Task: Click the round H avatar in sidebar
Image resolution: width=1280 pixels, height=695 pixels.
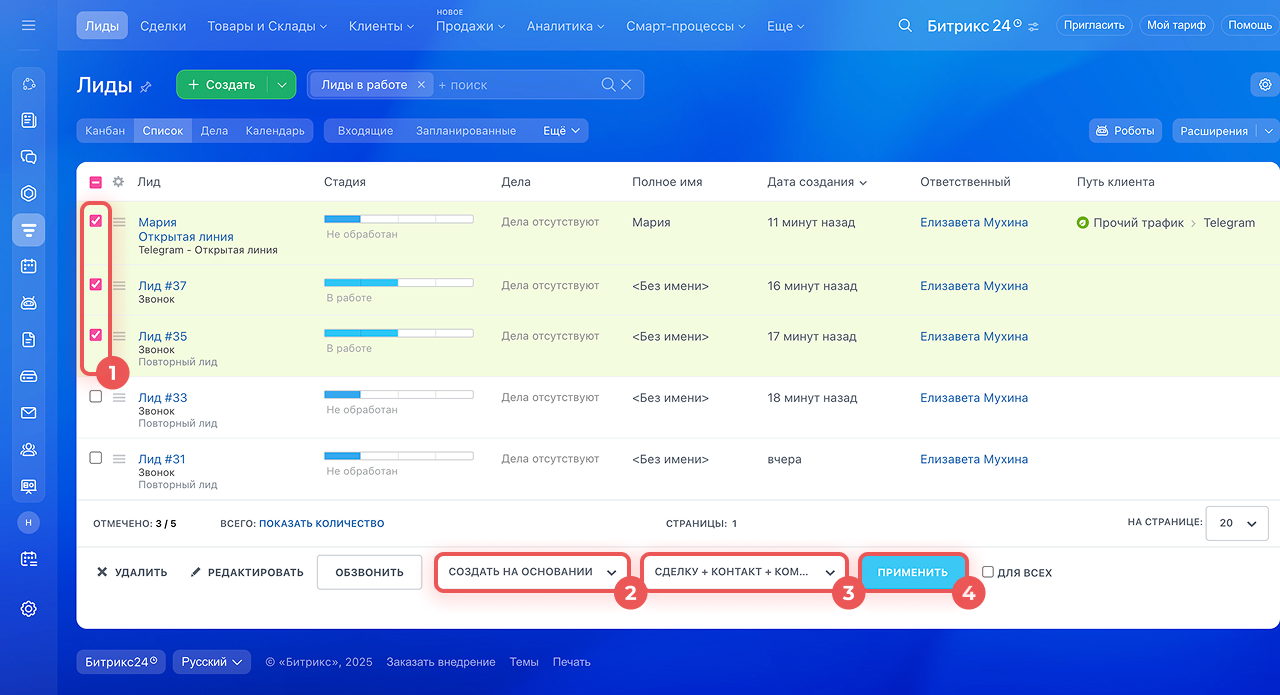Action: point(29,522)
